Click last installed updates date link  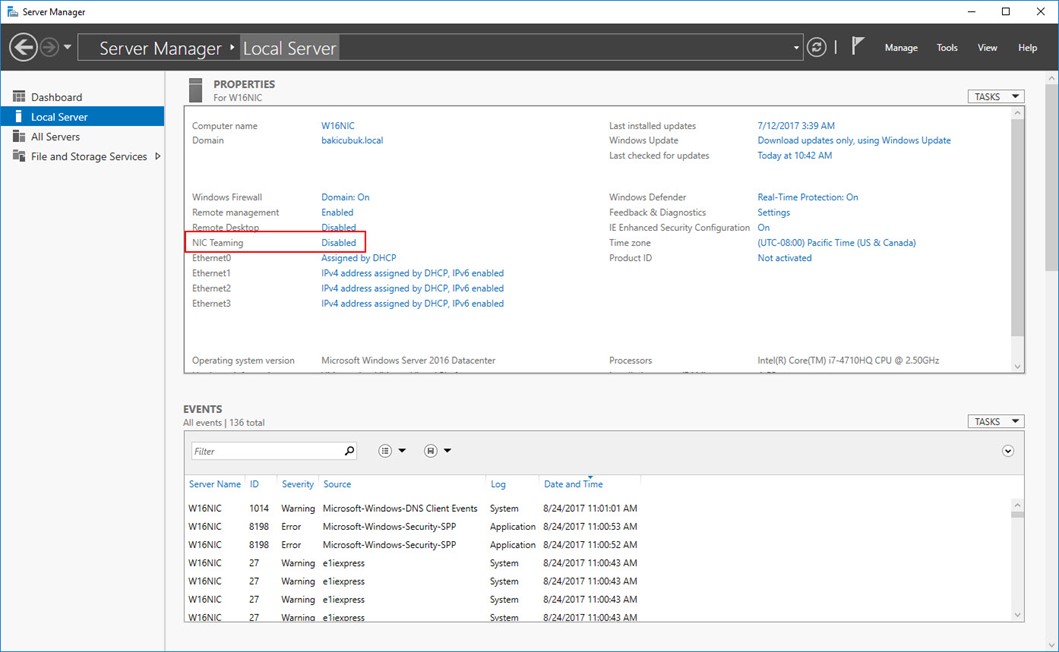pos(796,126)
